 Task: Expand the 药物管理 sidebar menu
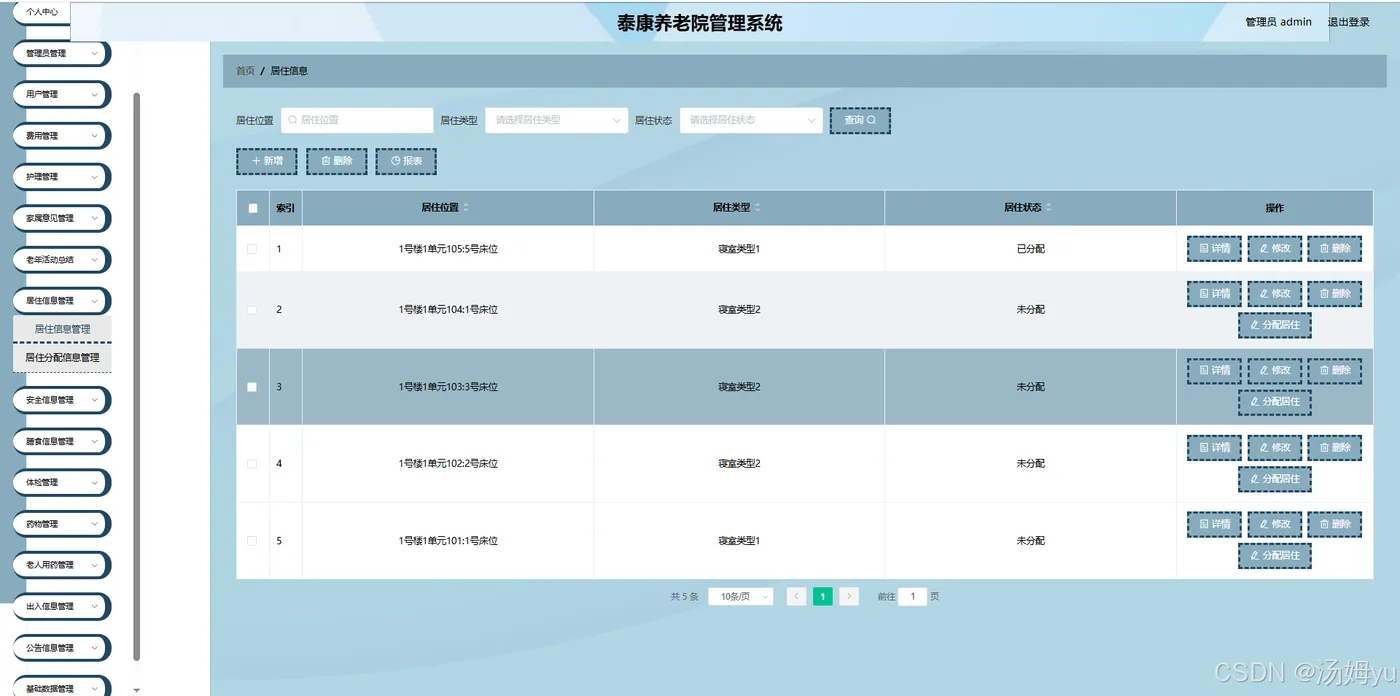click(x=61, y=524)
